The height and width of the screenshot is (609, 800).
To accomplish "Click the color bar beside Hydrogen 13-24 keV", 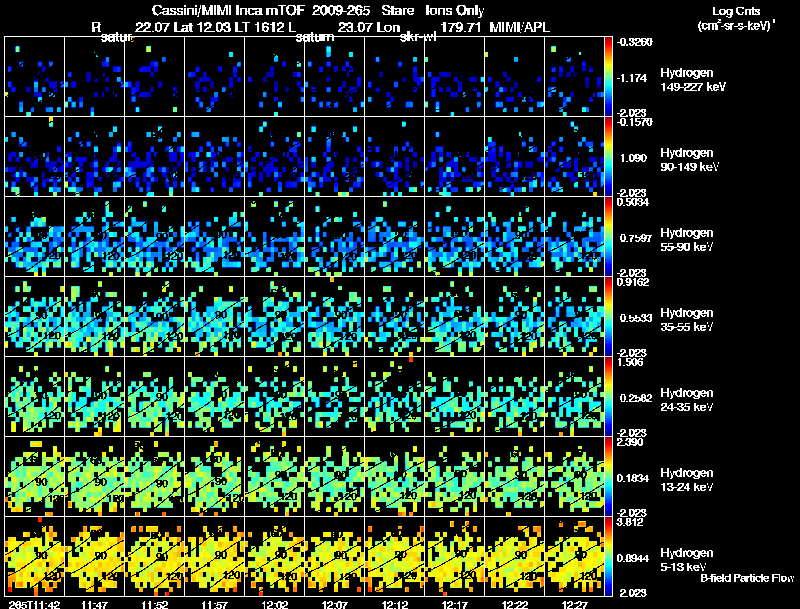I will 608,477.
